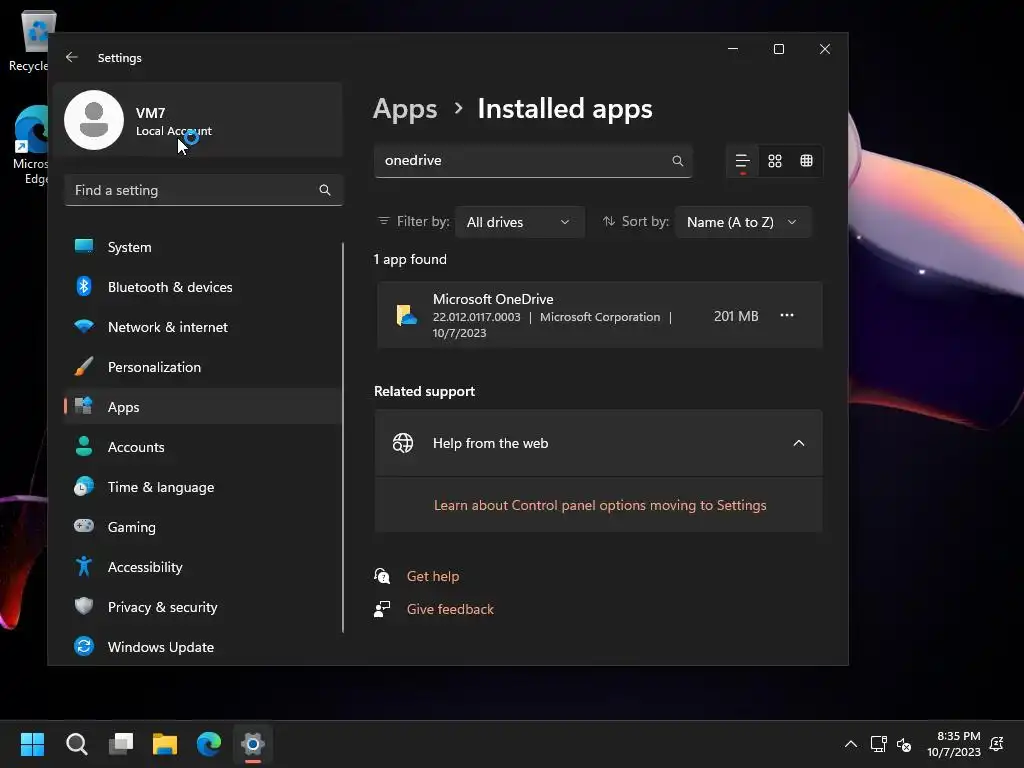Open Personalization settings
This screenshot has height=768, width=1024.
coord(202,367)
